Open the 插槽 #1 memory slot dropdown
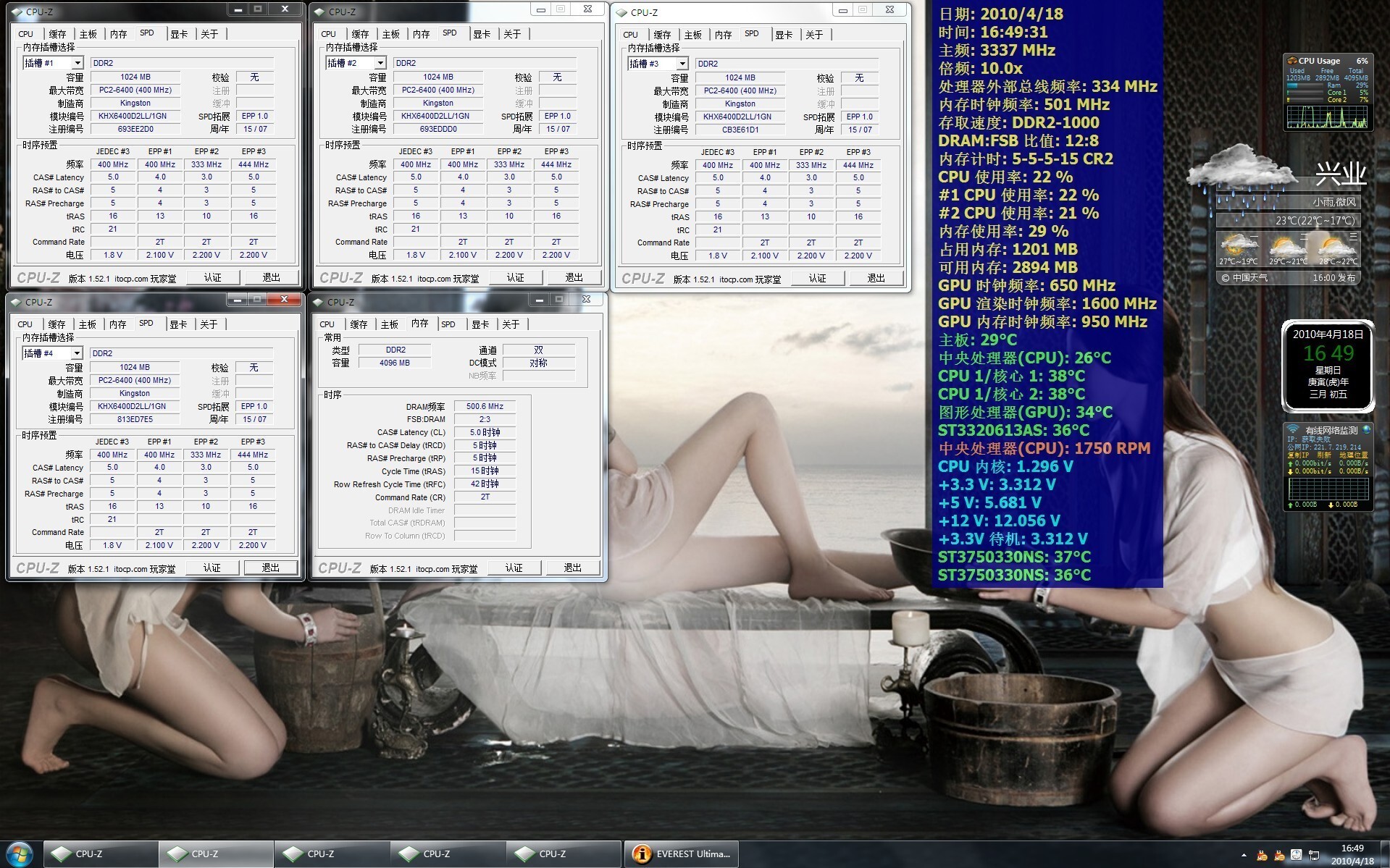The width and height of the screenshot is (1390, 868). coord(77,63)
